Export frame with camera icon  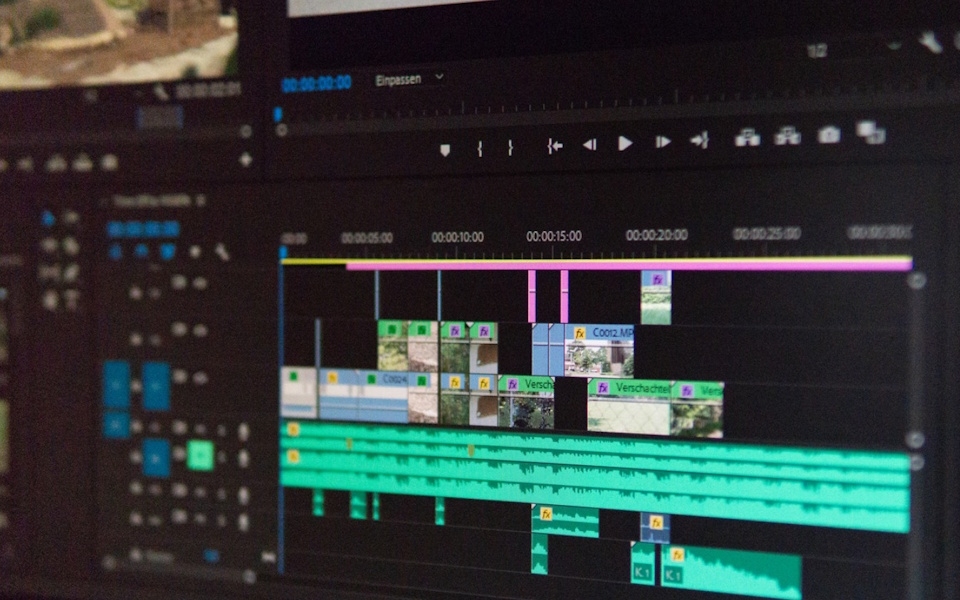point(828,134)
